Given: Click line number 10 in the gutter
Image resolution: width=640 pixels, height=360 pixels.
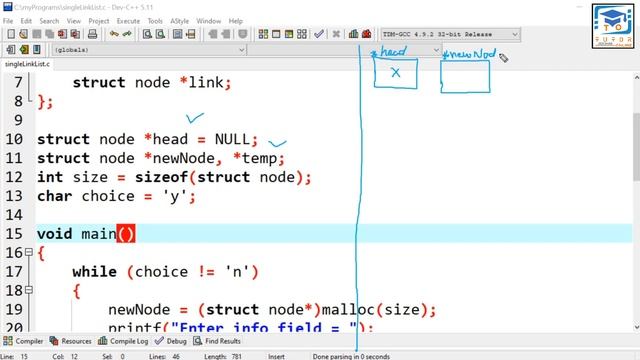Looking at the screenshot, I should (14, 139).
